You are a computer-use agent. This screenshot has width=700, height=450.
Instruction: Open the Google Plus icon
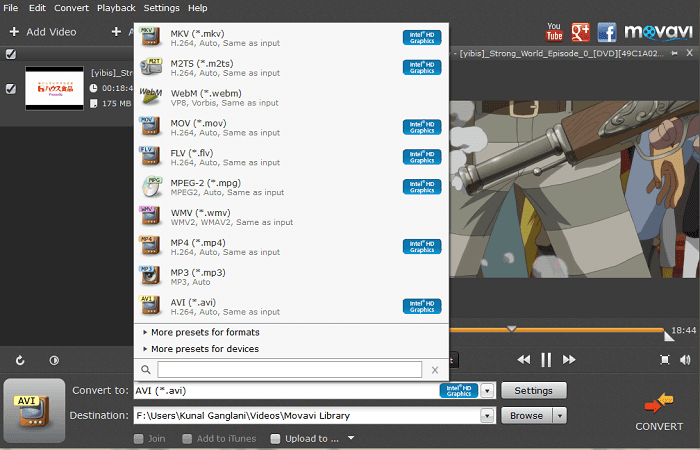click(x=580, y=32)
